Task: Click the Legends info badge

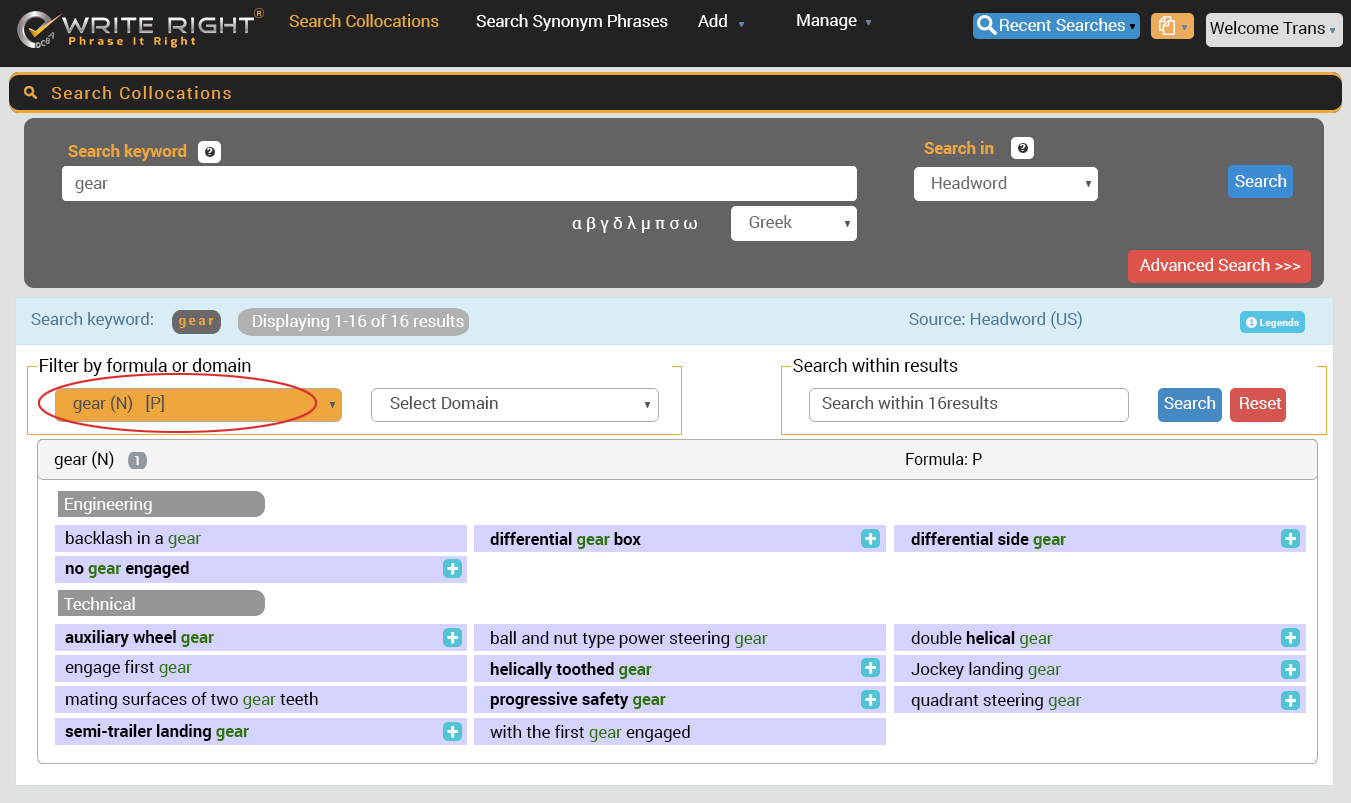Action: pyautogui.click(x=1272, y=322)
